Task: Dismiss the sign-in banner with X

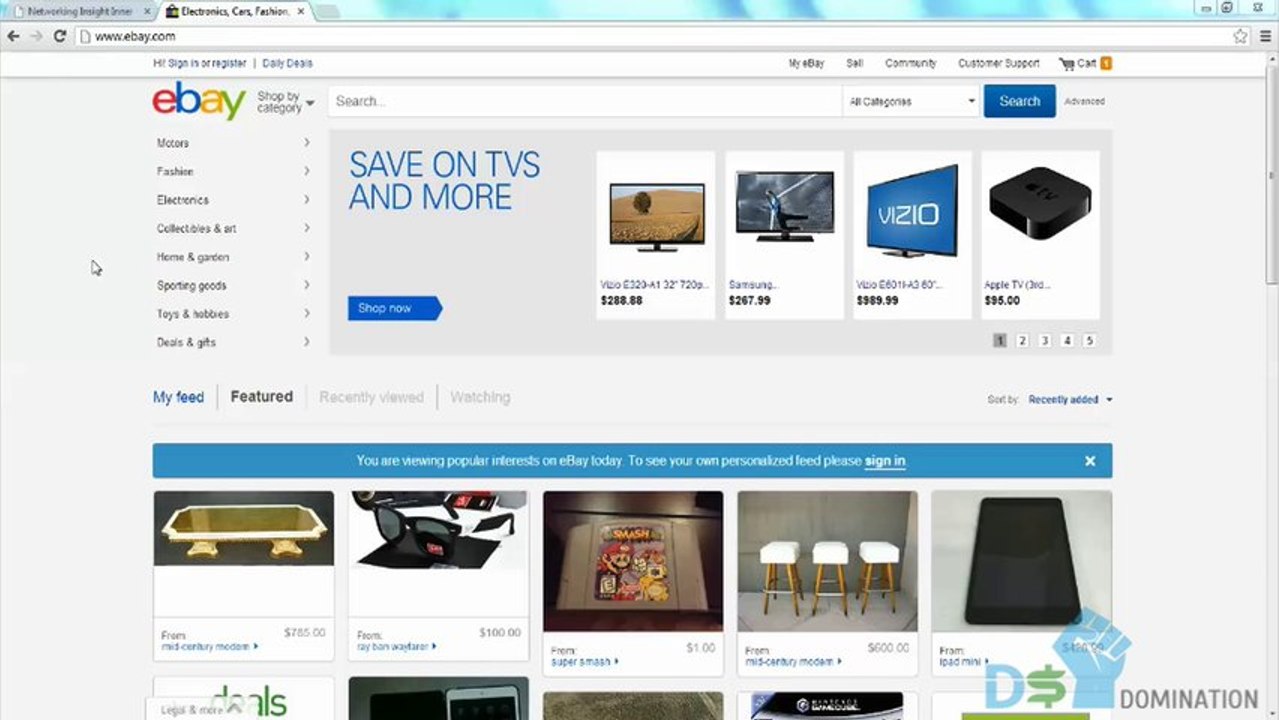Action: (x=1090, y=461)
